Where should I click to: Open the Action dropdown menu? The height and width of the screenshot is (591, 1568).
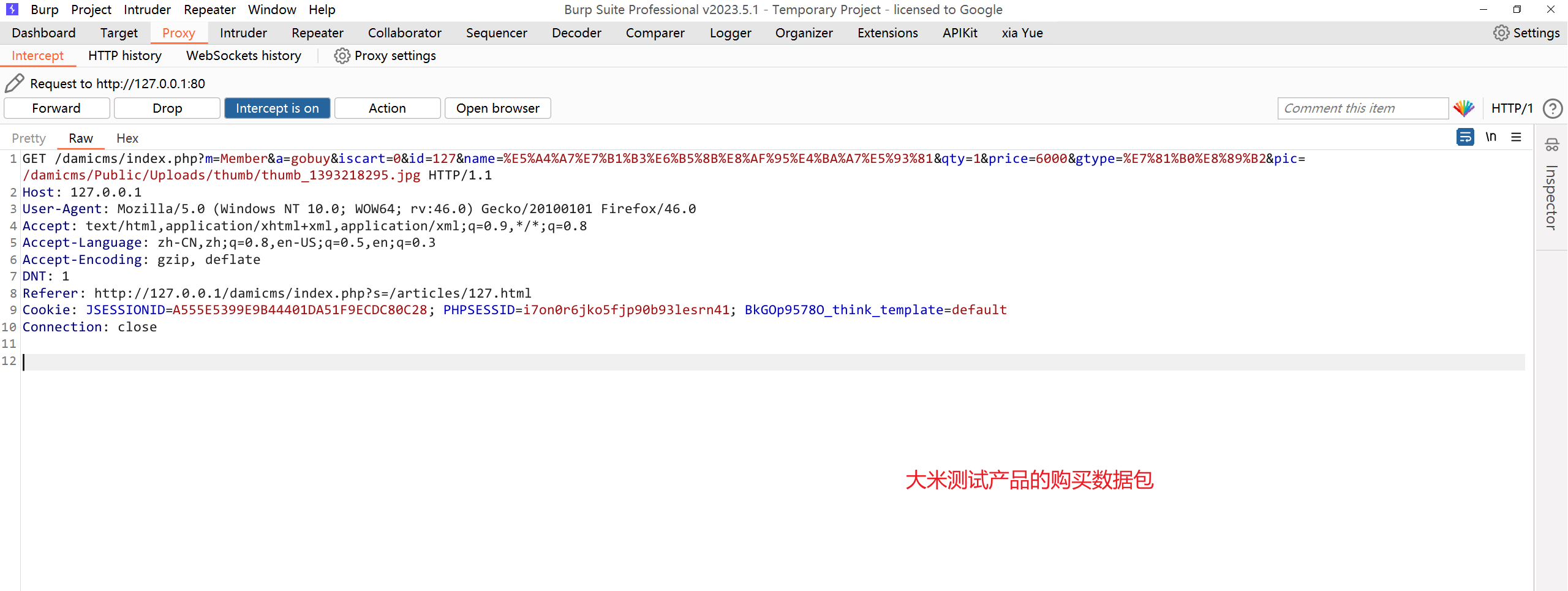[388, 108]
